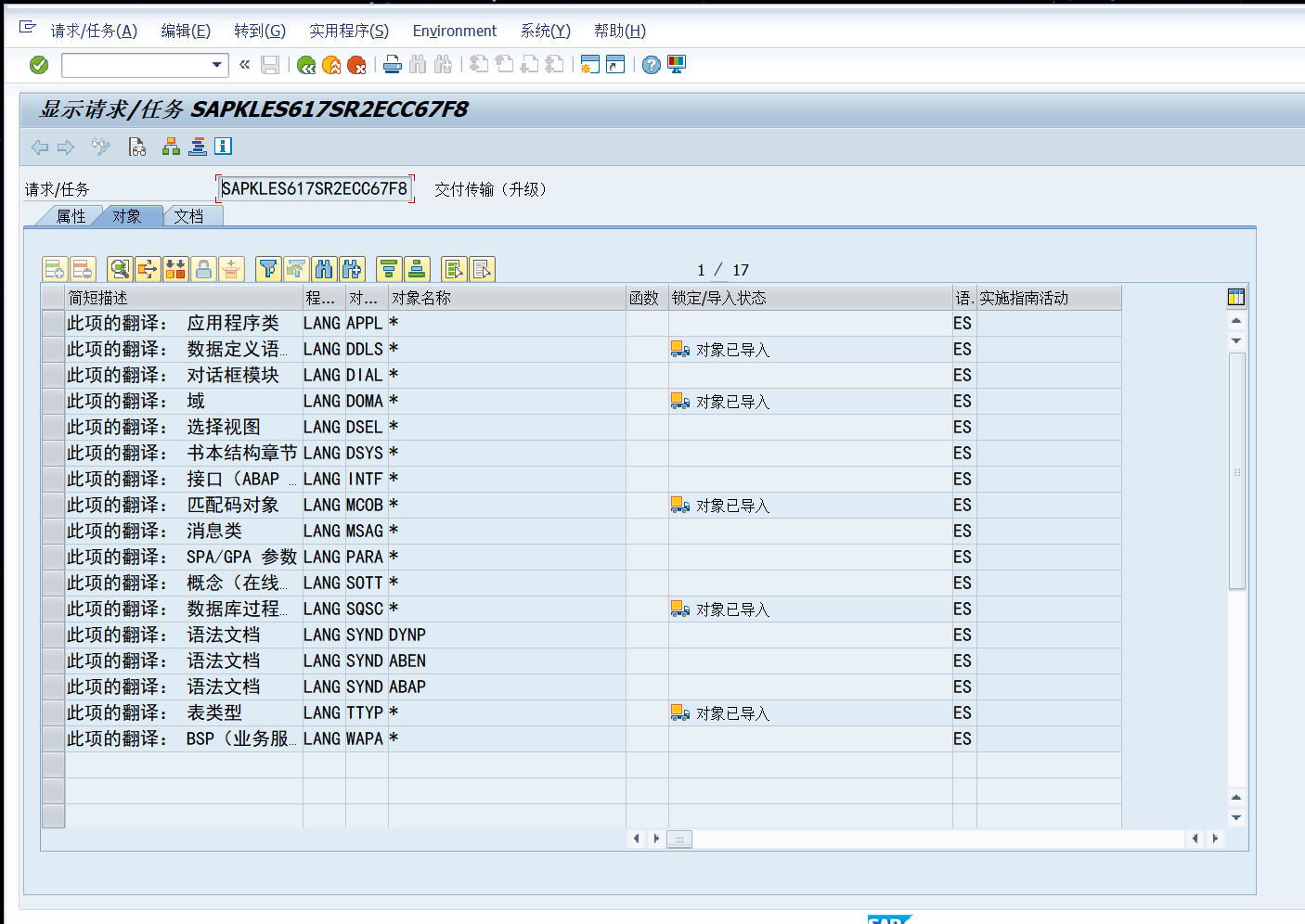Click Create New Session icon
The height and width of the screenshot is (924, 1305).
pos(589,65)
